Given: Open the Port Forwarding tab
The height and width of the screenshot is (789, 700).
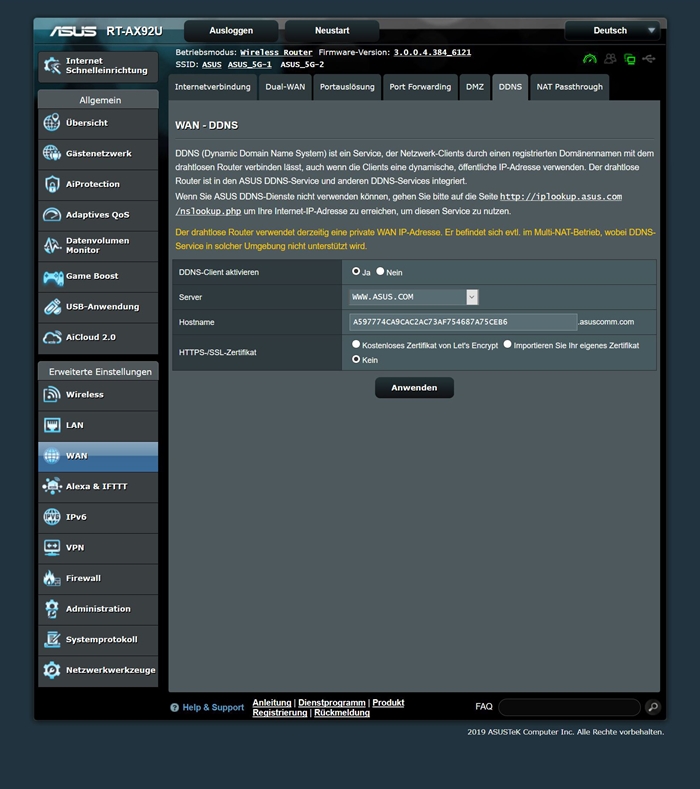Looking at the screenshot, I should point(420,87).
